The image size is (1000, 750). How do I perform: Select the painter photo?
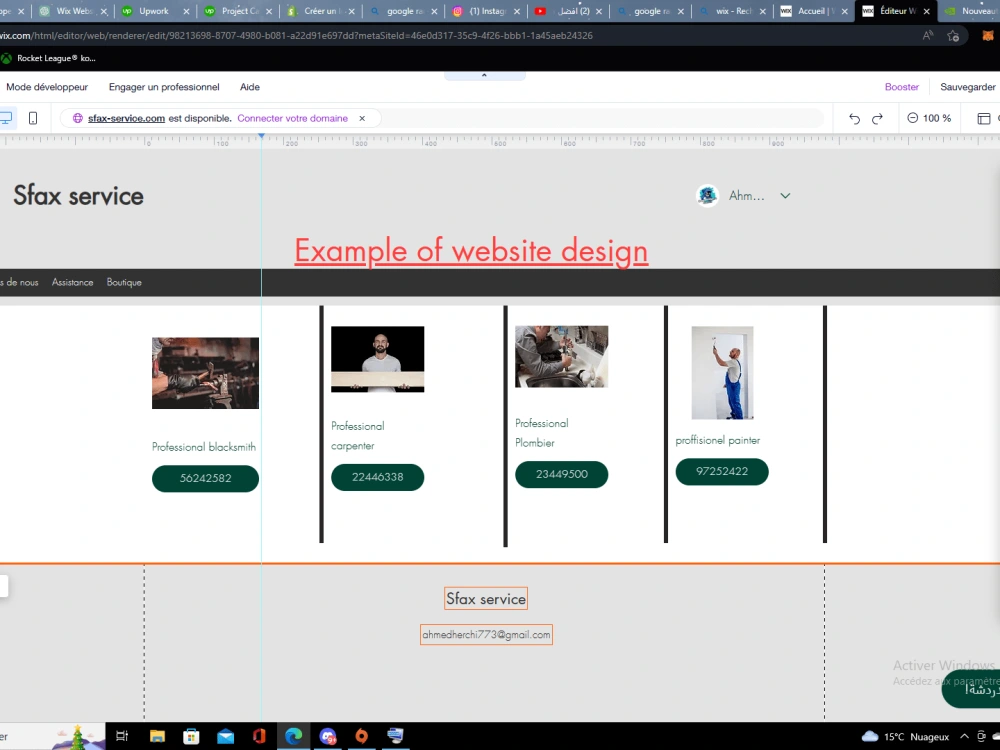pyautogui.click(x=723, y=372)
